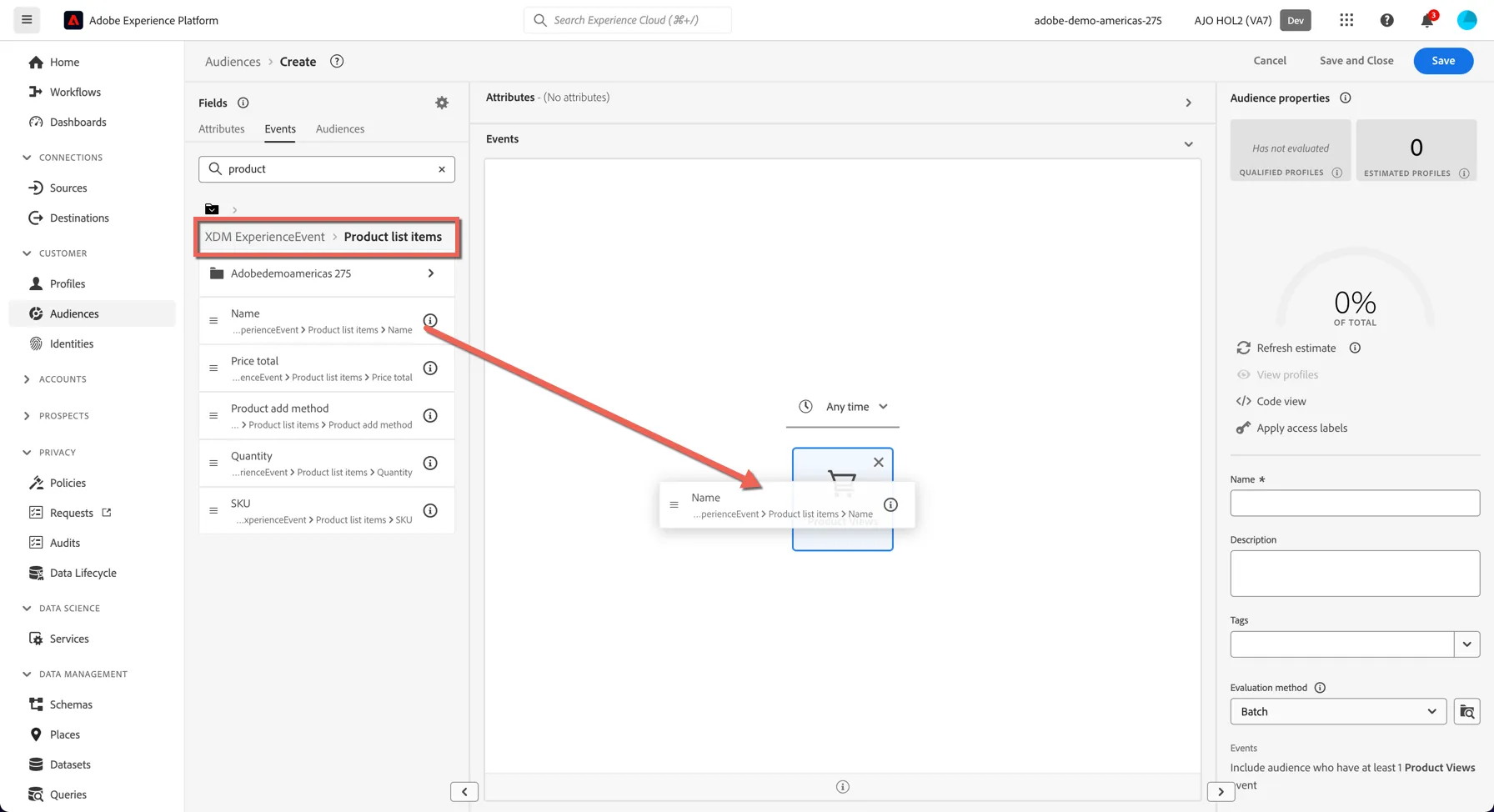The height and width of the screenshot is (812, 1494).
Task: Open Fields settings gear icon
Action: (x=442, y=103)
